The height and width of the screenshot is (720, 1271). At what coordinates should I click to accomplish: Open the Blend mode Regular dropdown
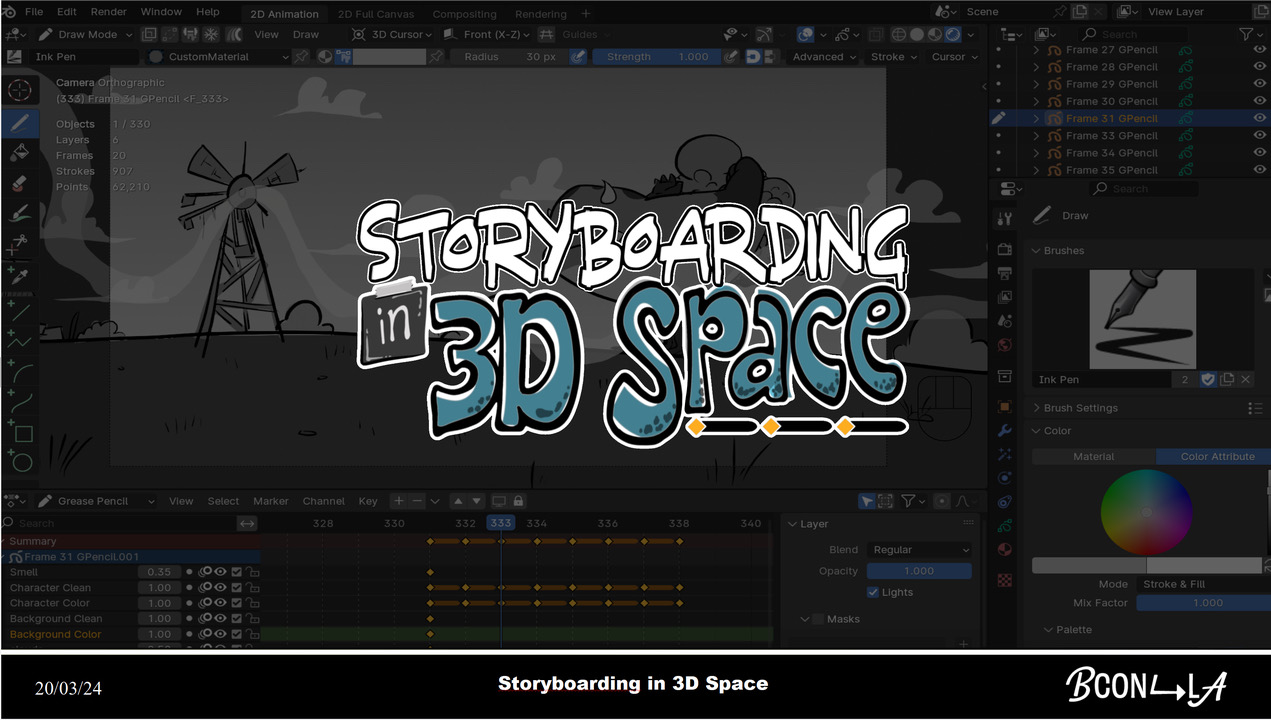tap(919, 550)
